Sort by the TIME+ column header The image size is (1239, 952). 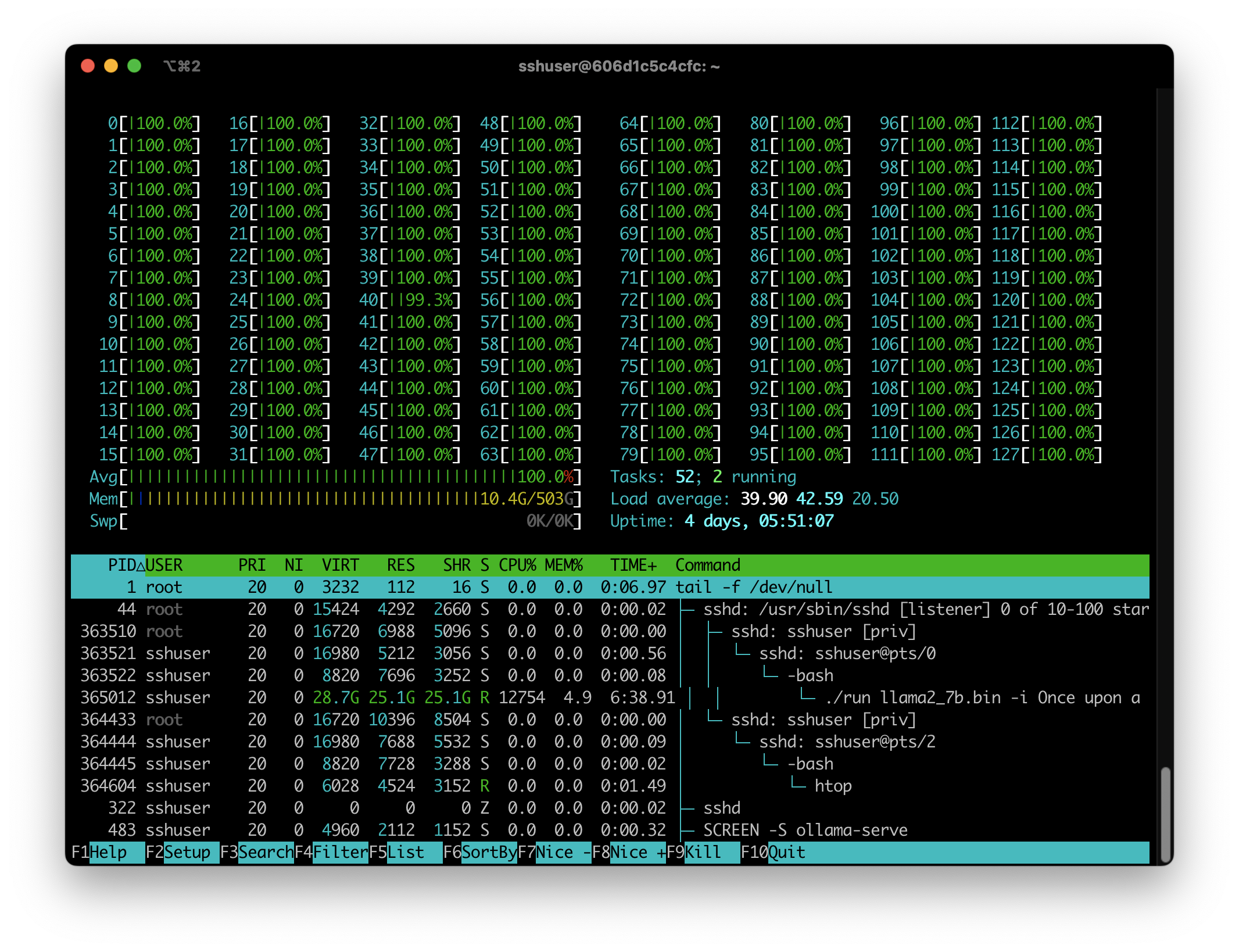click(x=633, y=565)
